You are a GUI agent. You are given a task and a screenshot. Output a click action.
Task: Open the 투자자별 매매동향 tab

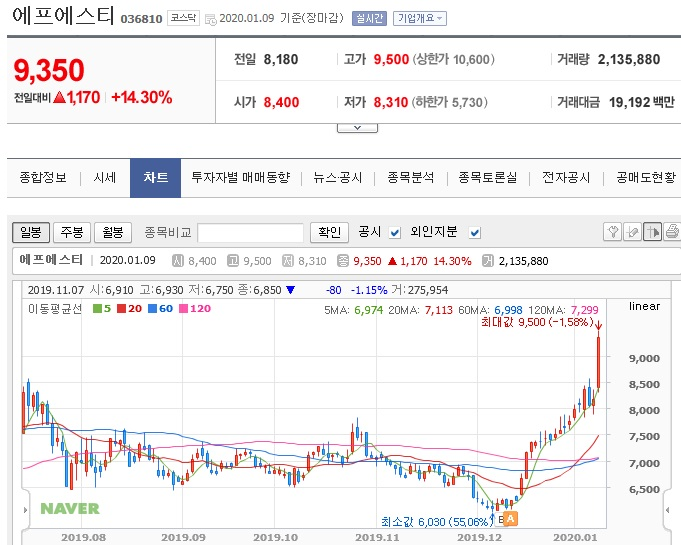tap(241, 178)
